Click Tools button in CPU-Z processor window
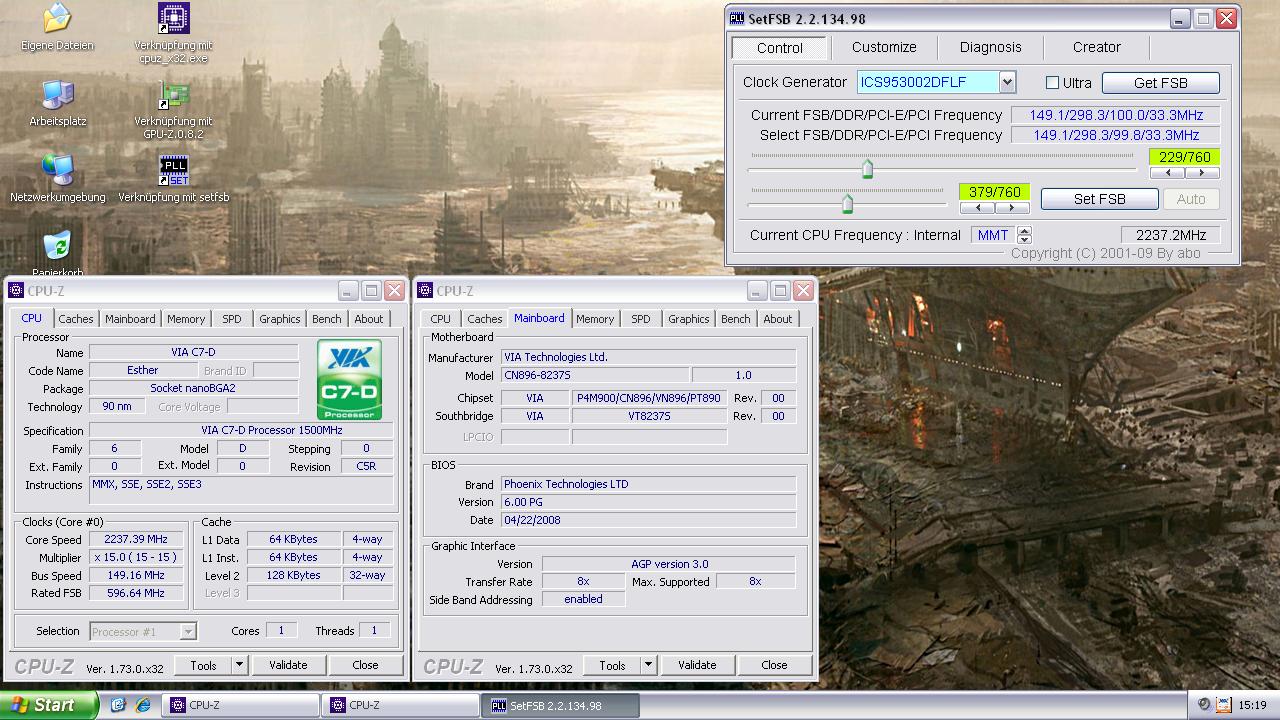The image size is (1280, 720). (204, 665)
